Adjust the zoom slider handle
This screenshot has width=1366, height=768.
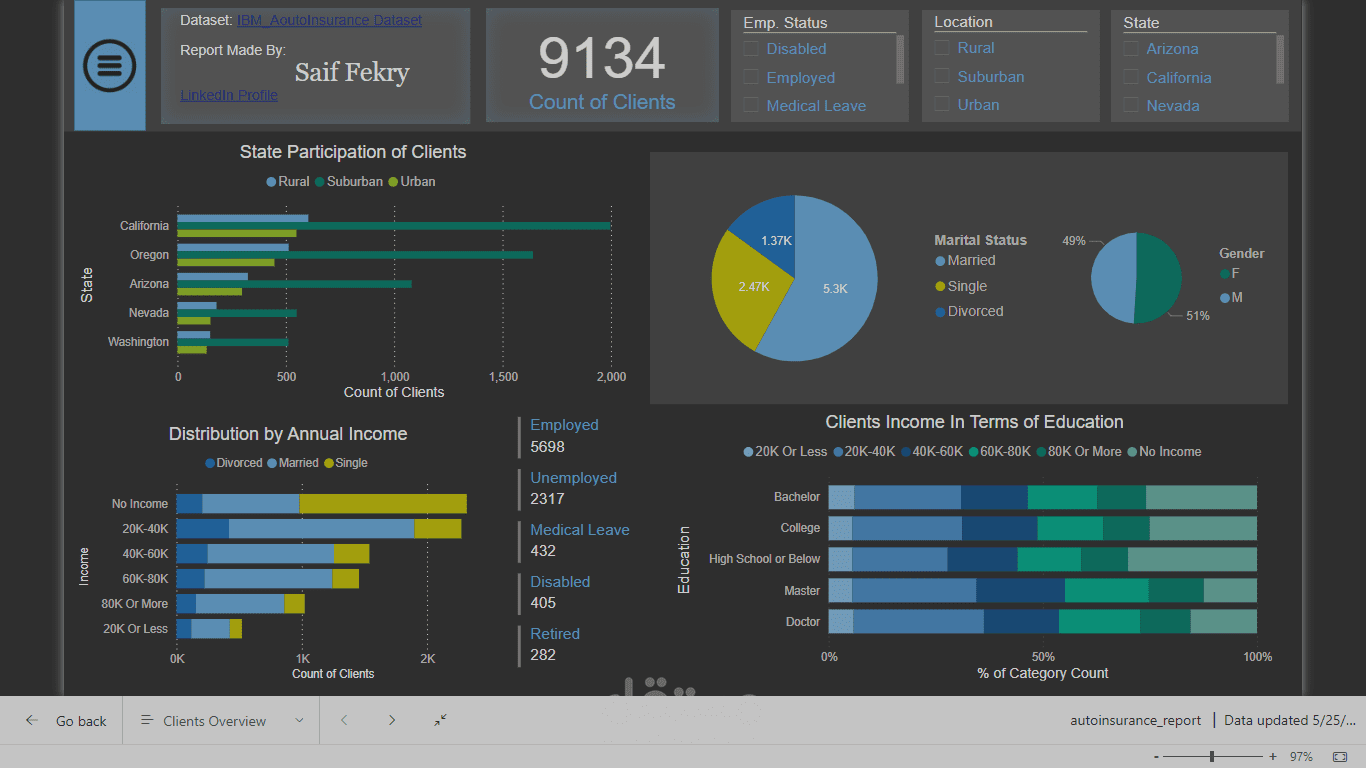pyautogui.click(x=1212, y=757)
